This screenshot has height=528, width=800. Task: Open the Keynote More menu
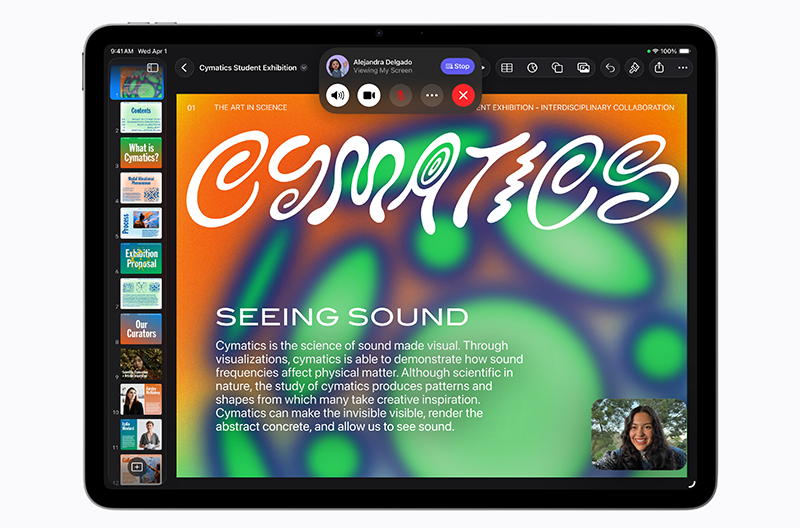[x=683, y=68]
